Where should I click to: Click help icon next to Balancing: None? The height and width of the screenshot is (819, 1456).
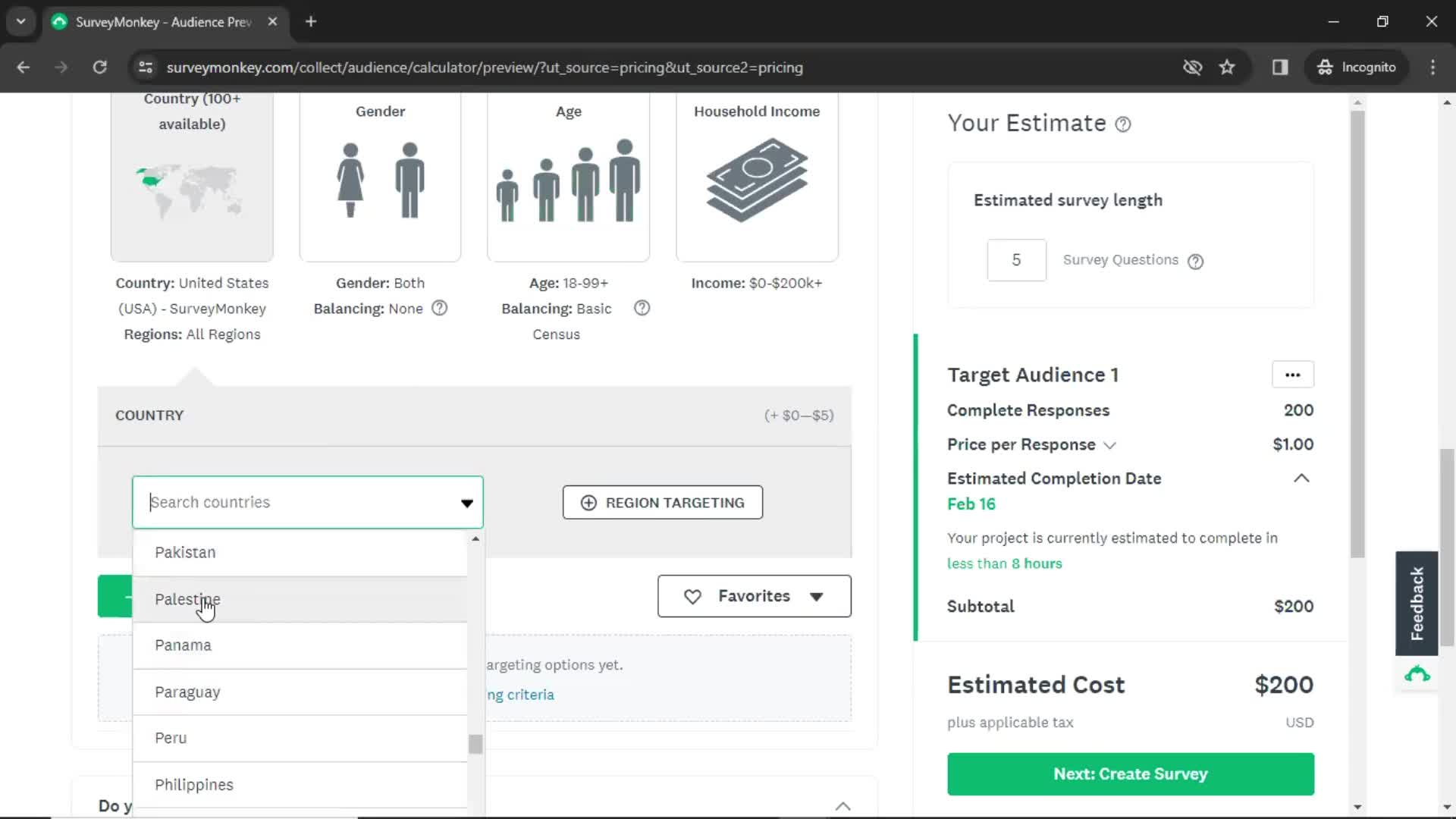[440, 308]
